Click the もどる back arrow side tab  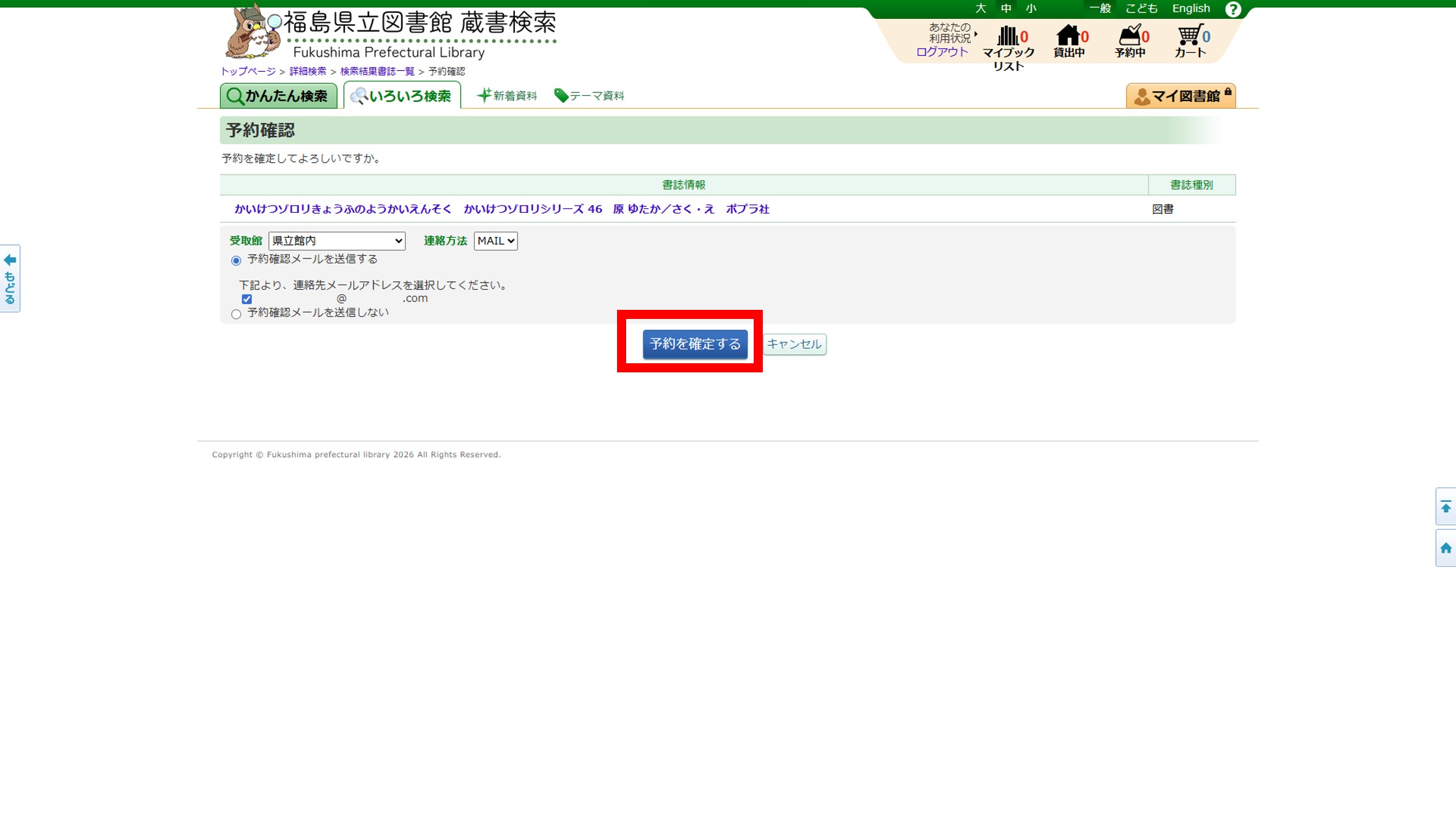pyautogui.click(x=10, y=279)
